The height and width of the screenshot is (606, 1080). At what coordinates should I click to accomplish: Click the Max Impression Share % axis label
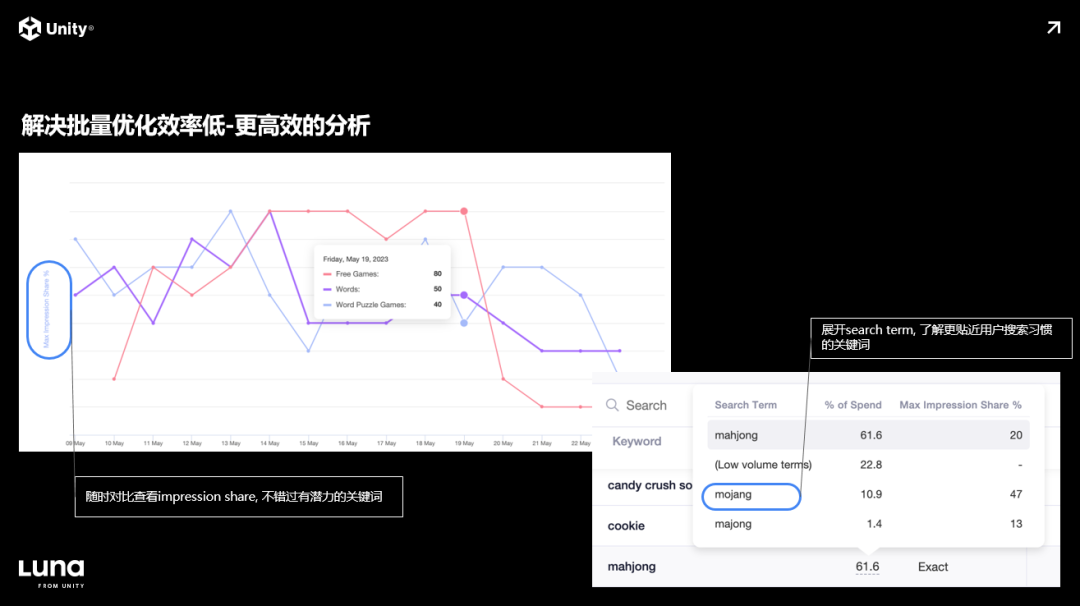47,309
